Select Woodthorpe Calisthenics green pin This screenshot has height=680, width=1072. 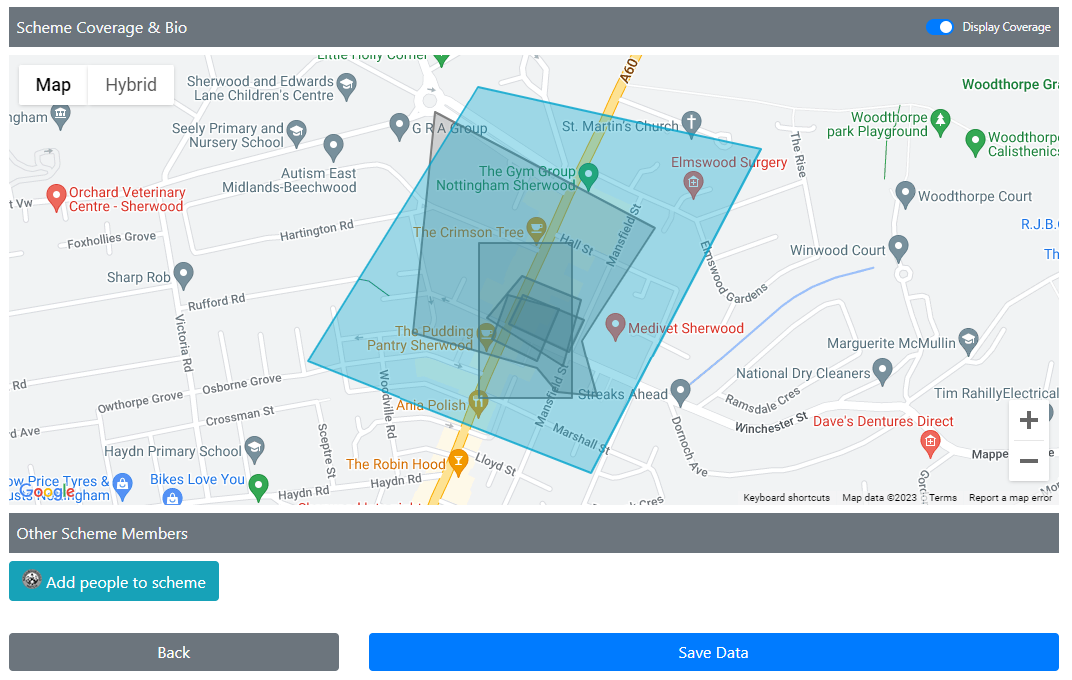point(975,143)
